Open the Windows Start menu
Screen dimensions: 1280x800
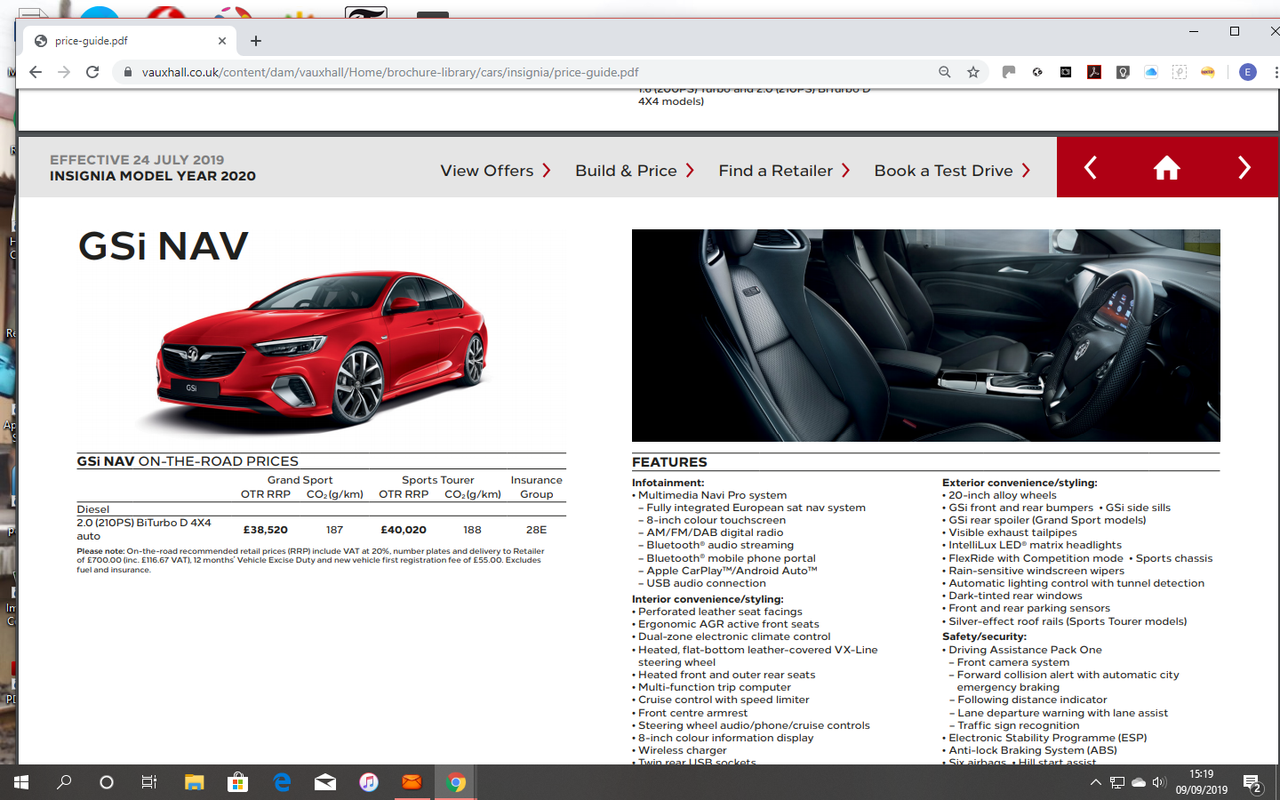20,782
